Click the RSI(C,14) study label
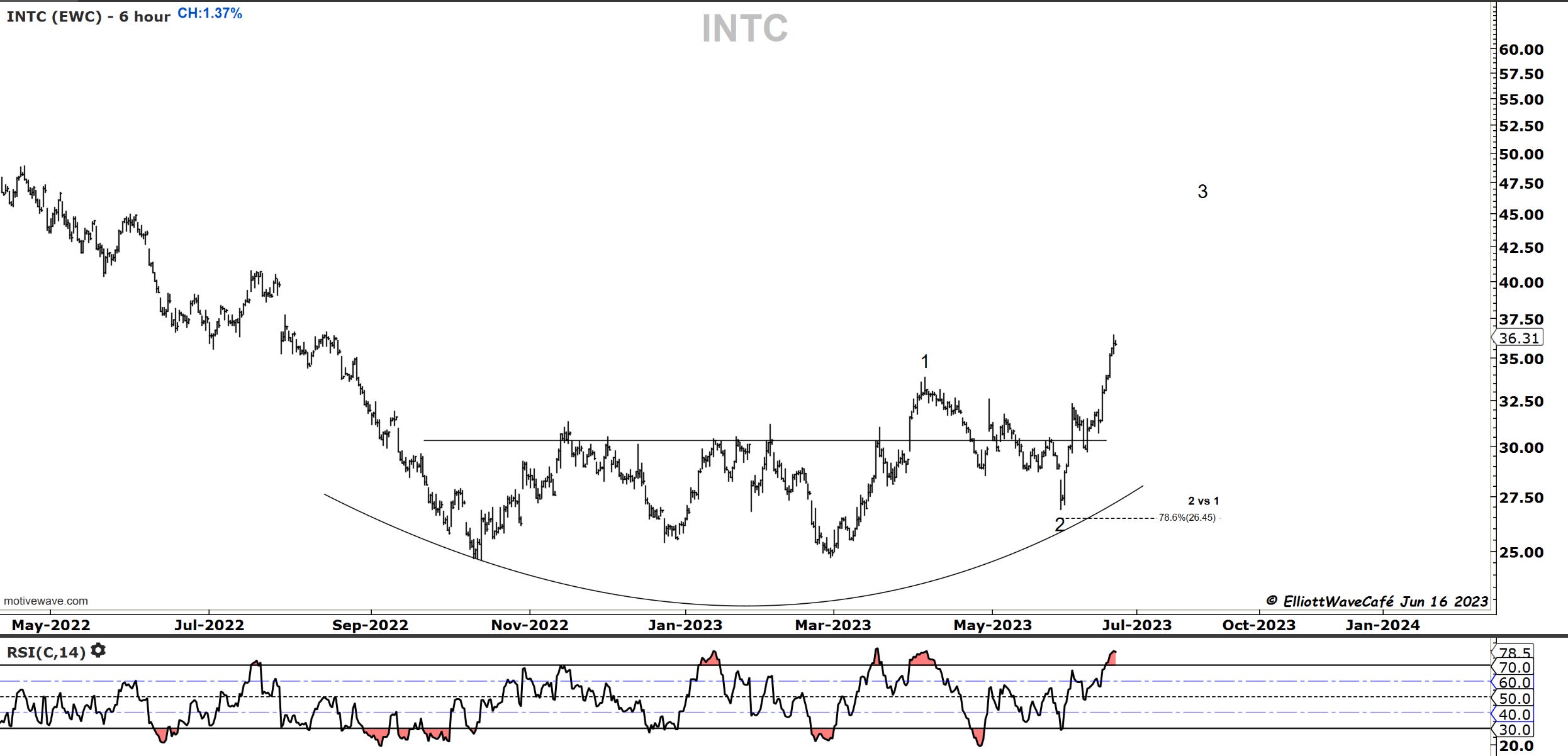Screen dimensions: 1568x756 (x=45, y=652)
